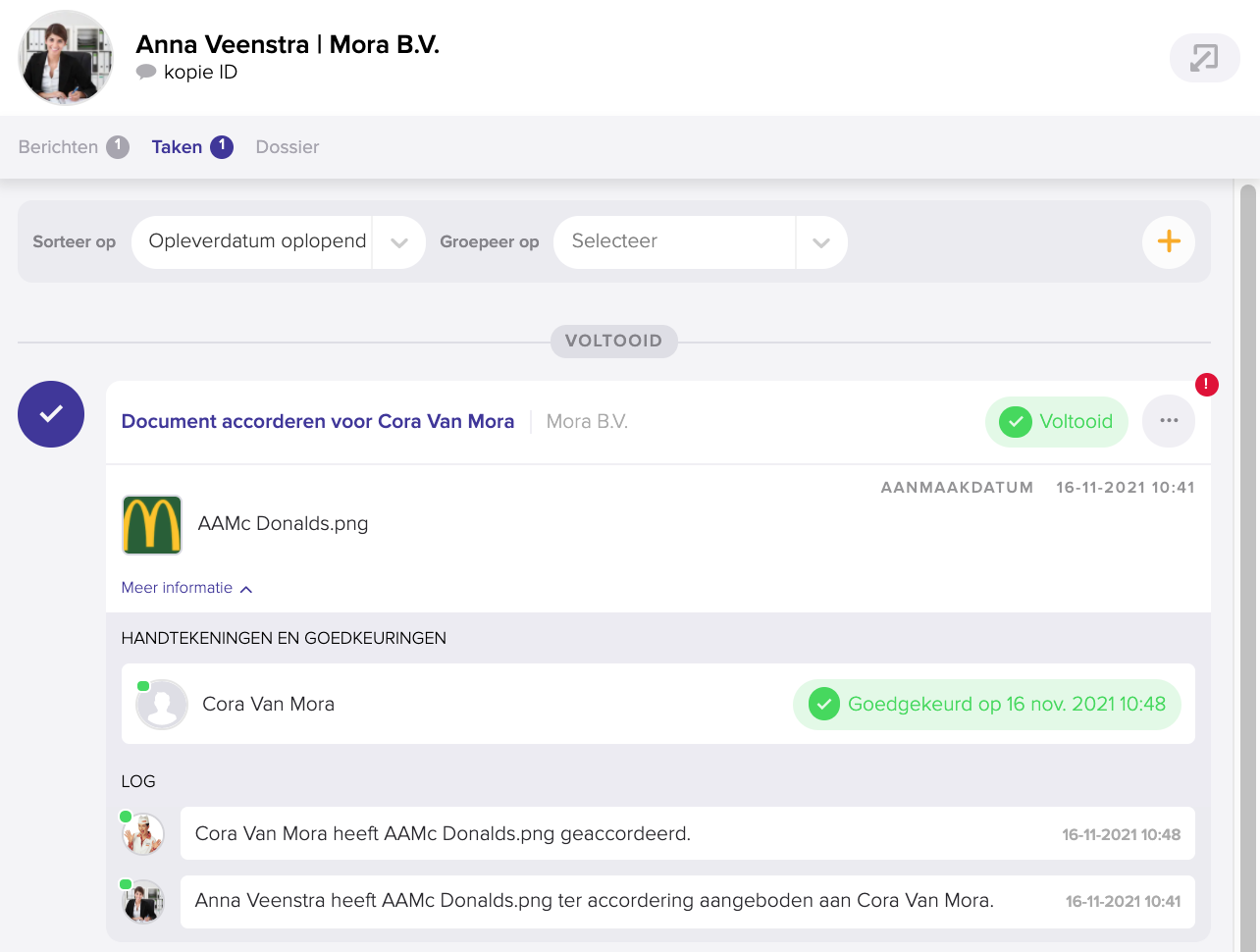Click the Anna Veenstra | Mora B.V. heading
This screenshot has height=952, width=1260.
click(288, 44)
